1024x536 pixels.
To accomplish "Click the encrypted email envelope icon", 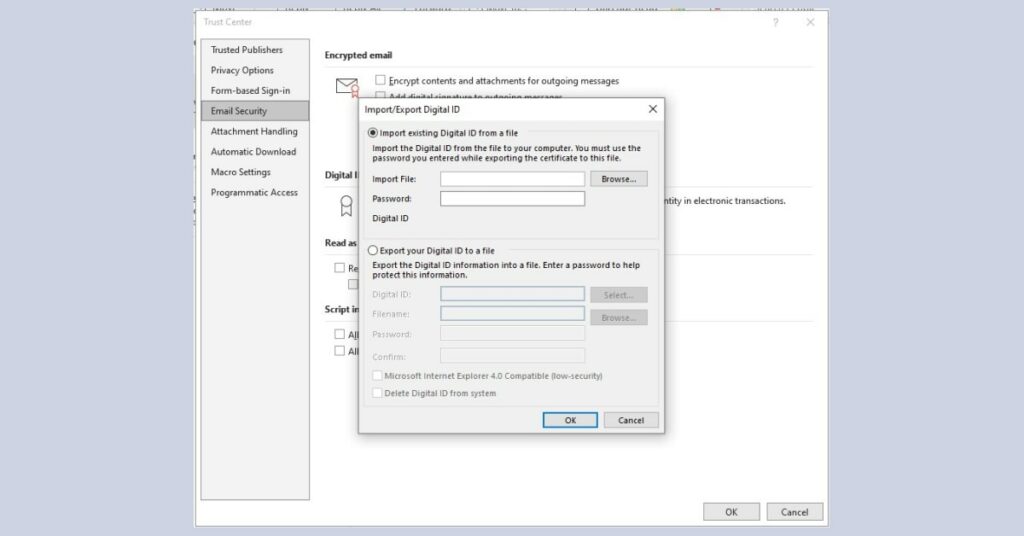I will pos(346,86).
